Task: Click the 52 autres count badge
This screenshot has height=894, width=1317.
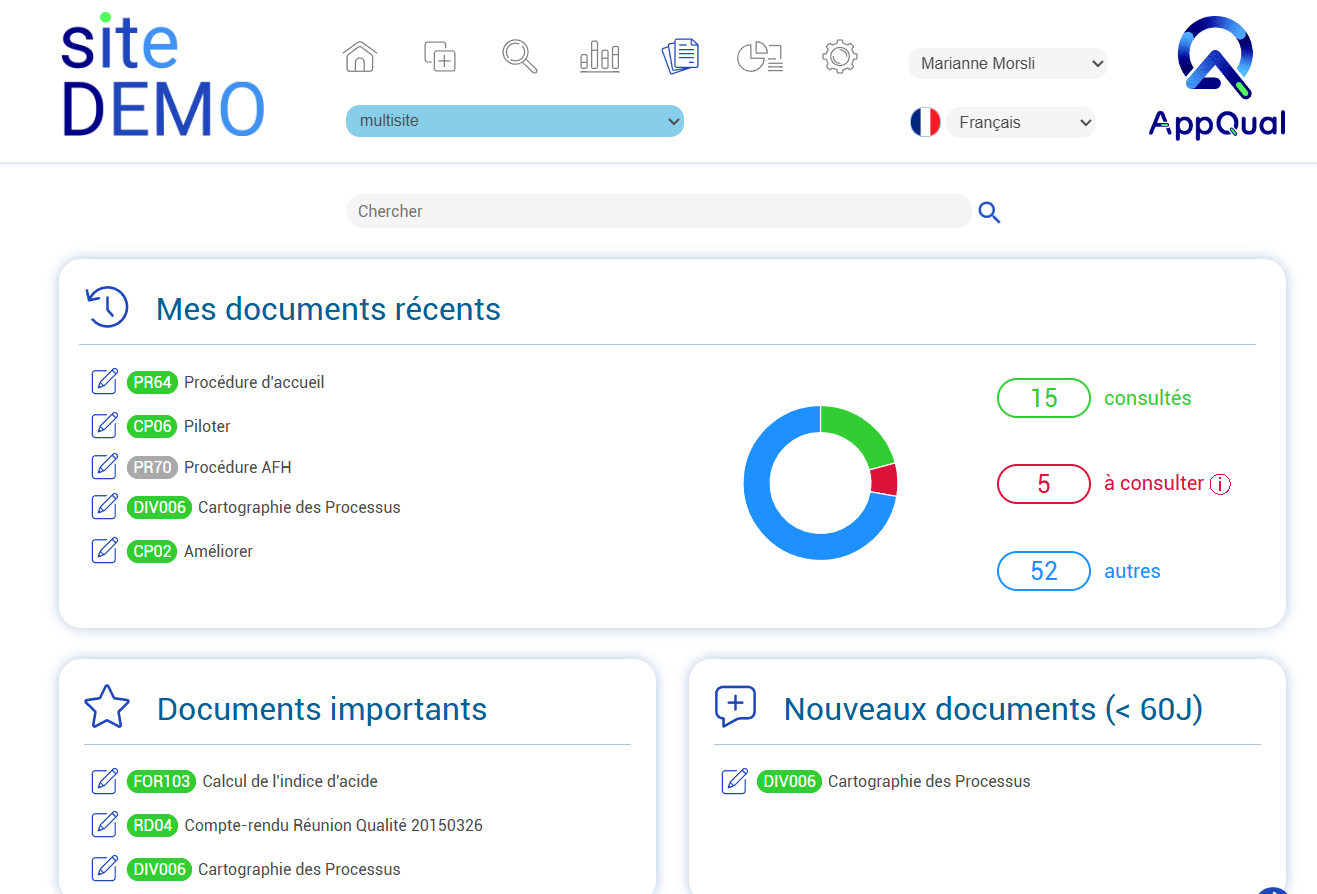Action: pos(1044,571)
